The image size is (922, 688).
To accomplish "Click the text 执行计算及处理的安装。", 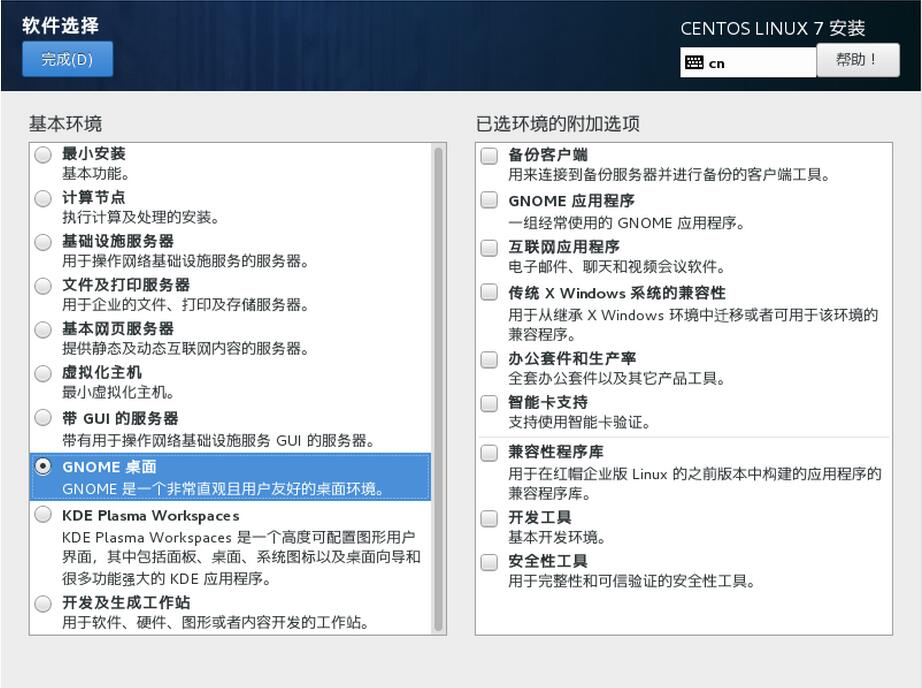I will pyautogui.click(x=141, y=218).
